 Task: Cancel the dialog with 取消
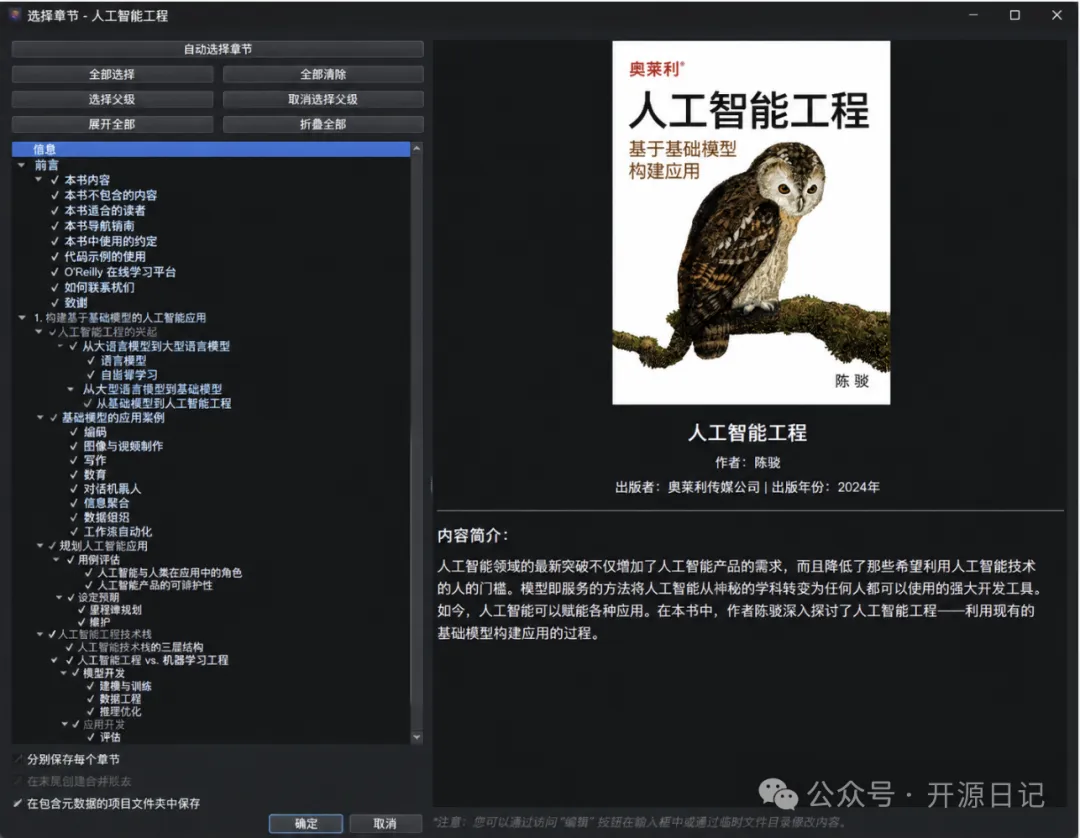385,823
